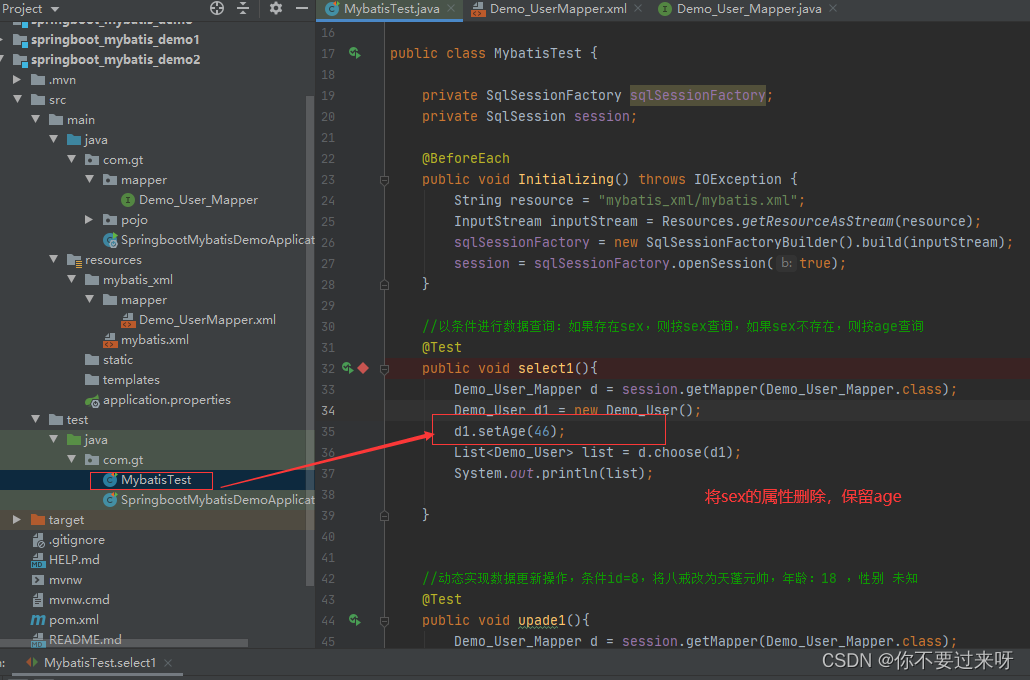Fold the upade1 method at line 44
The width and height of the screenshot is (1030, 680).
pos(384,620)
